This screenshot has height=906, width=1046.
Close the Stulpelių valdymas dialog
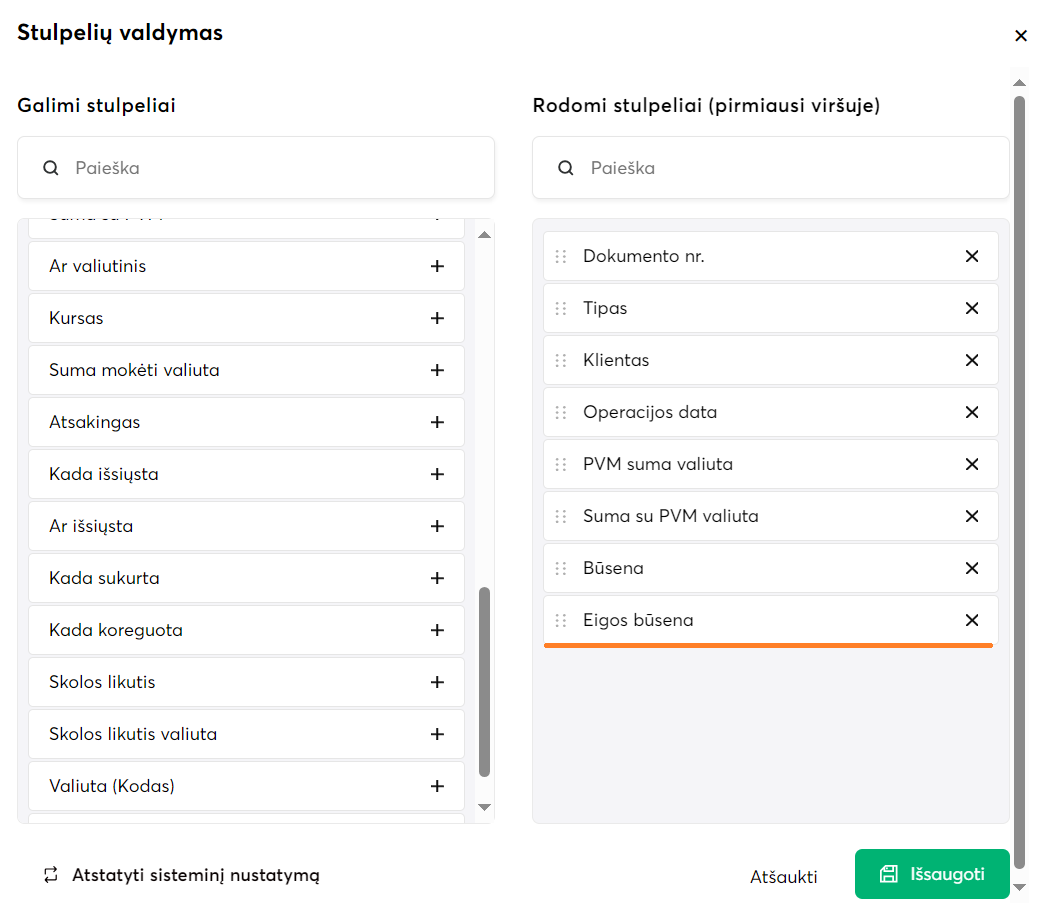tap(1021, 36)
